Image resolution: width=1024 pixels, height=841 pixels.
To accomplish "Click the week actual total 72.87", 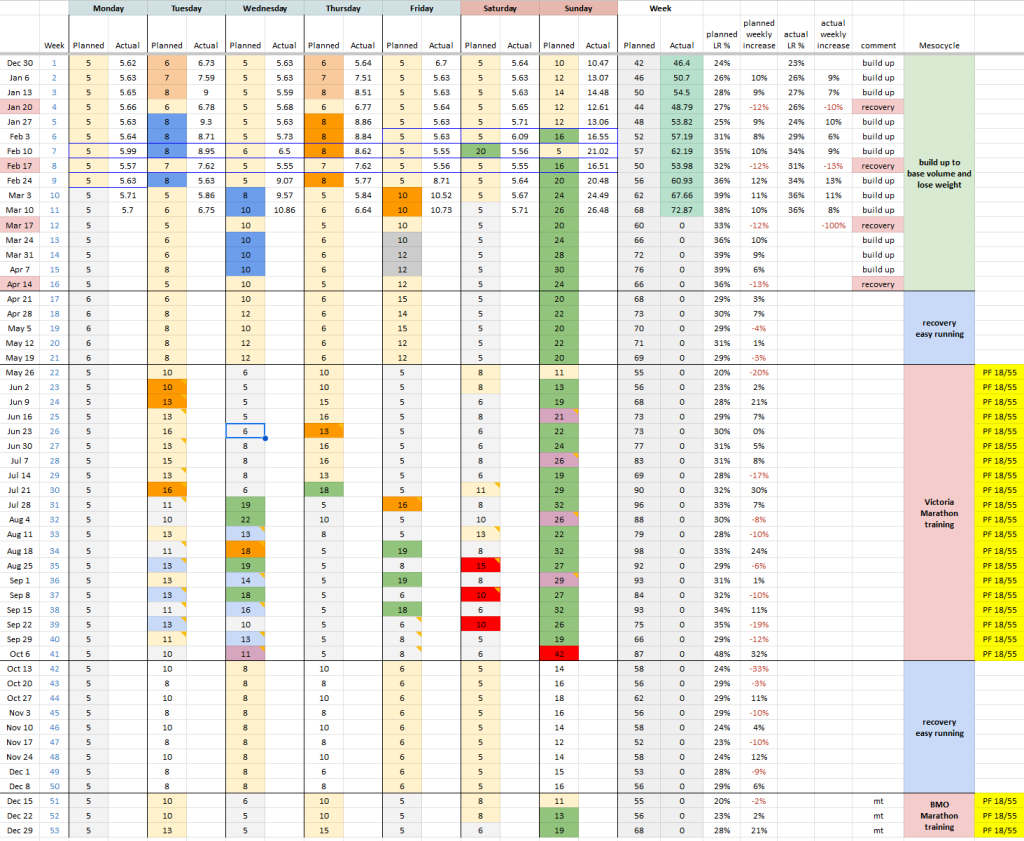I will coord(681,211).
